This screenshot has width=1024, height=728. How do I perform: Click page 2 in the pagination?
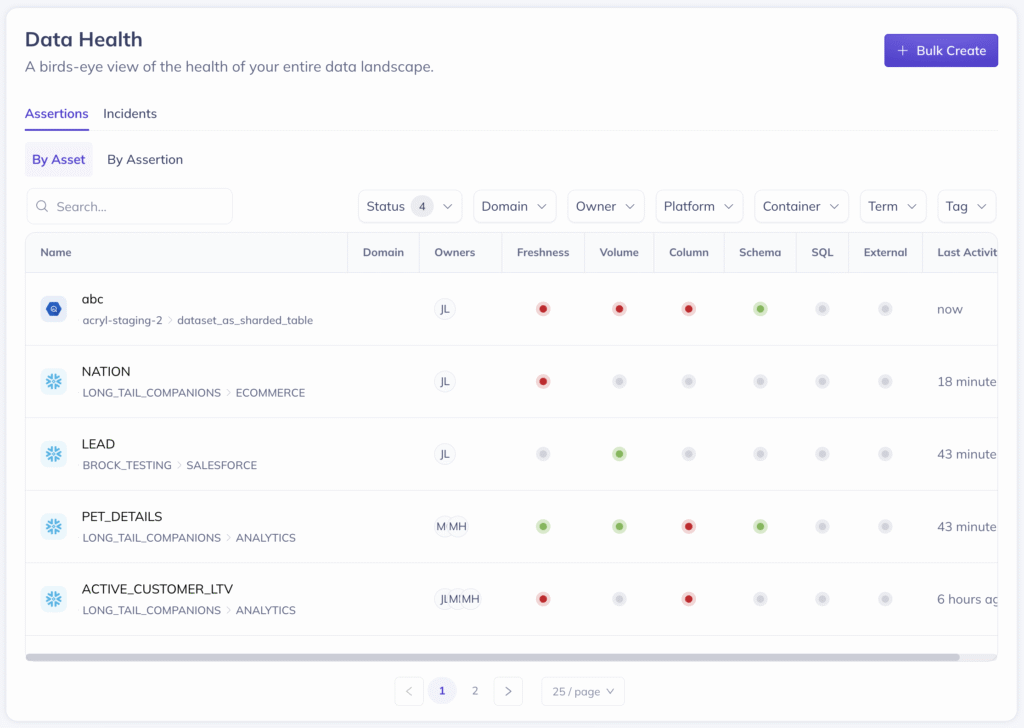(x=475, y=690)
